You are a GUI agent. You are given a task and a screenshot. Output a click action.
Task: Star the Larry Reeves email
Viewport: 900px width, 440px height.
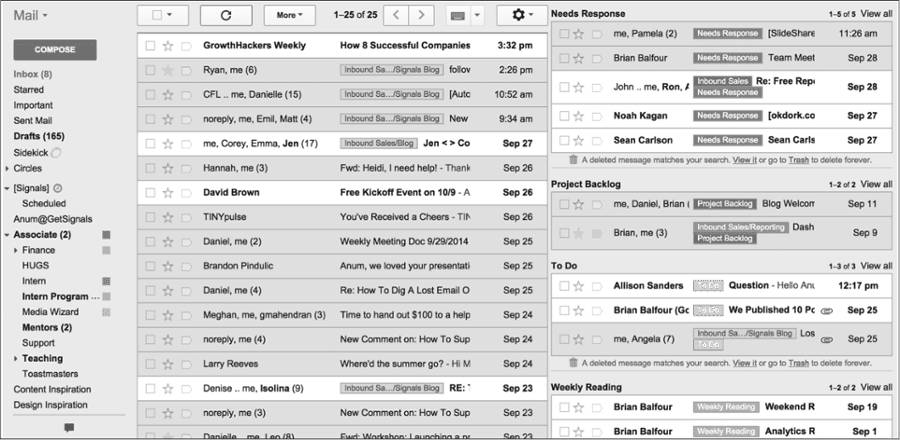tap(168, 364)
